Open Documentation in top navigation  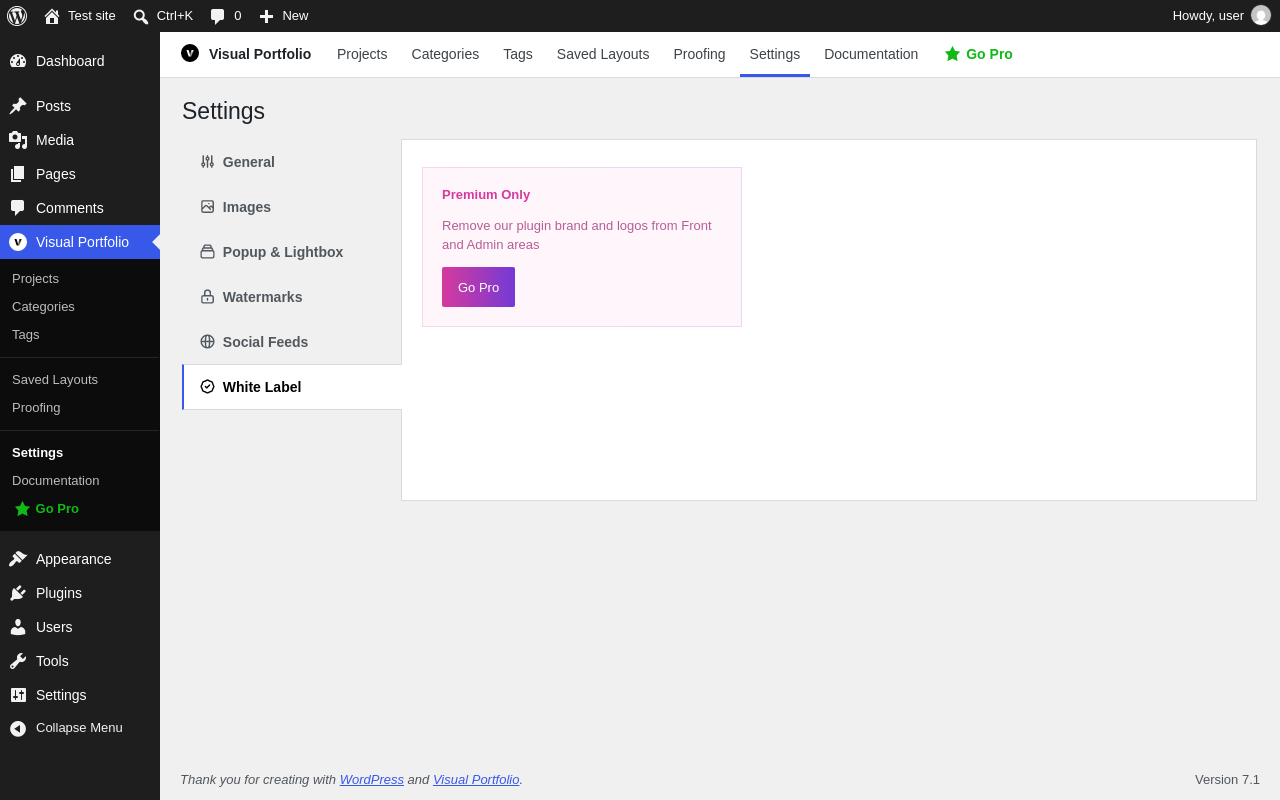[871, 54]
